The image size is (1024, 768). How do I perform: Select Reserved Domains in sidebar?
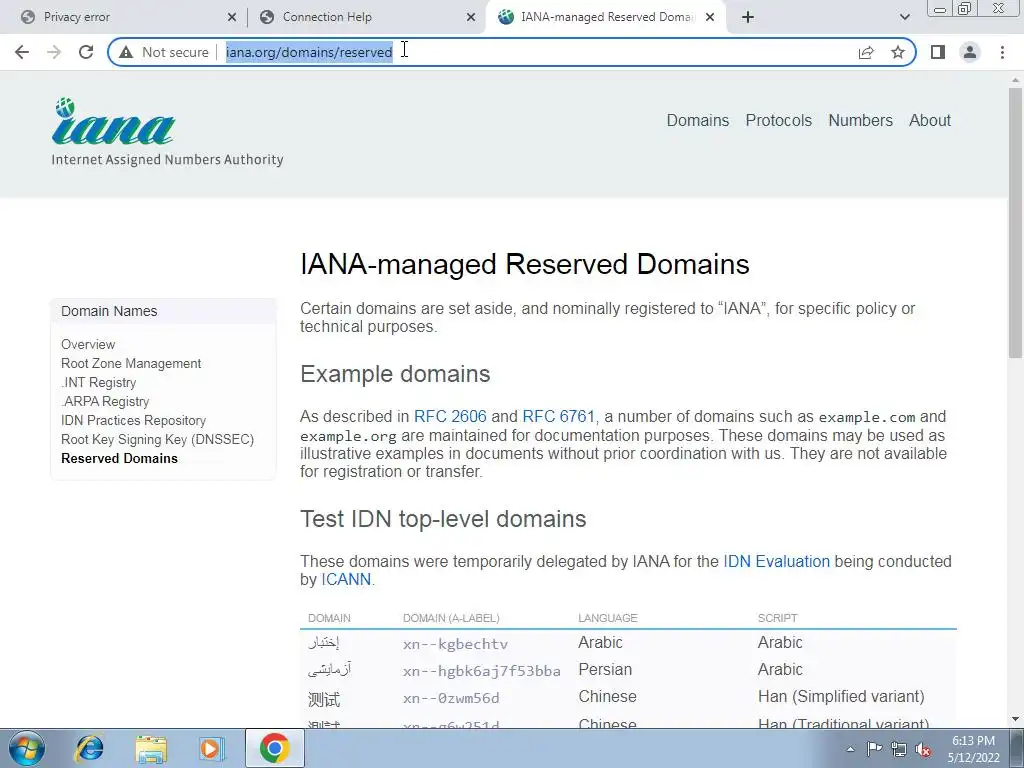click(120, 458)
